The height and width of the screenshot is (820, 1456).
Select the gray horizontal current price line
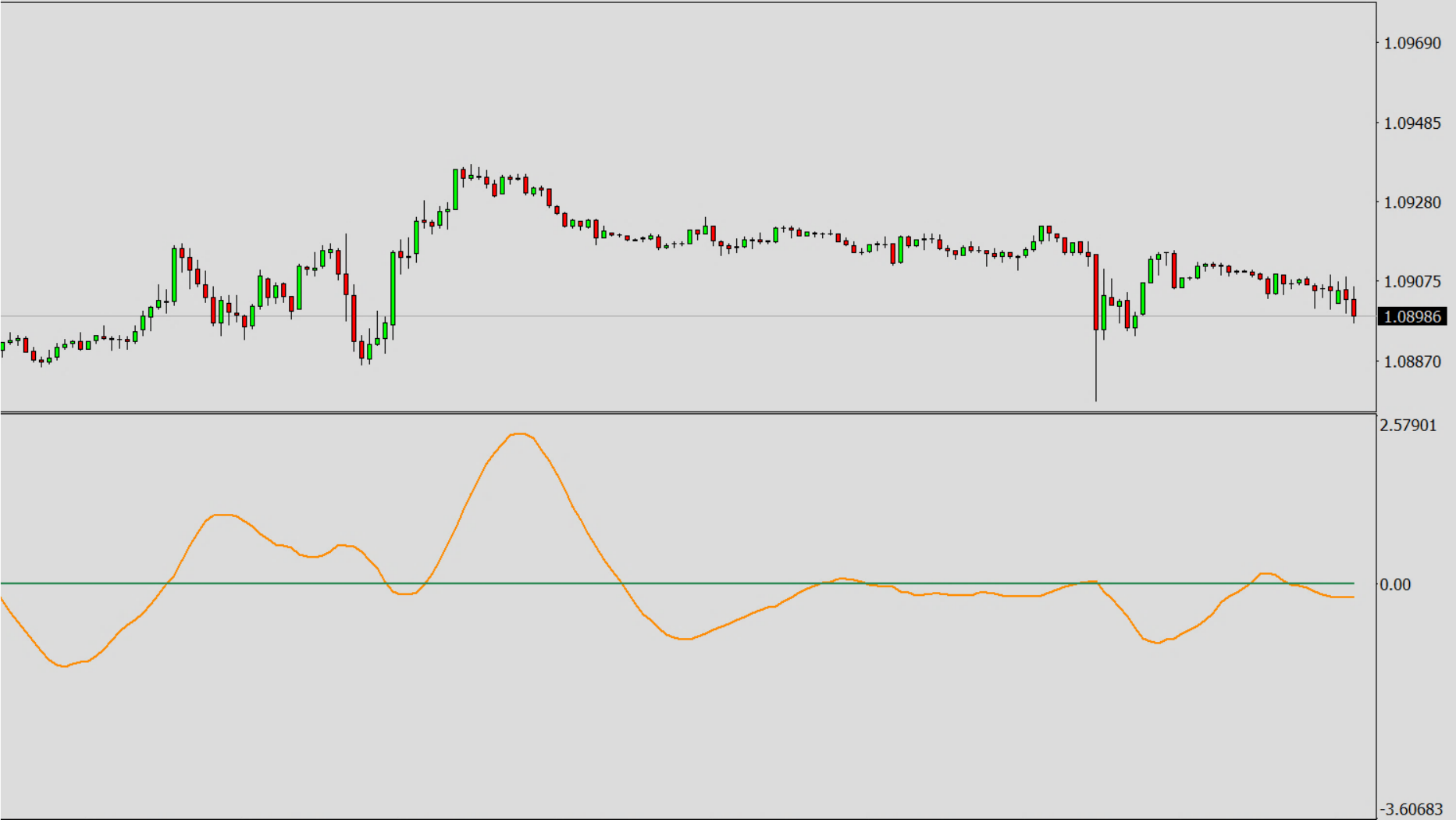point(688,316)
